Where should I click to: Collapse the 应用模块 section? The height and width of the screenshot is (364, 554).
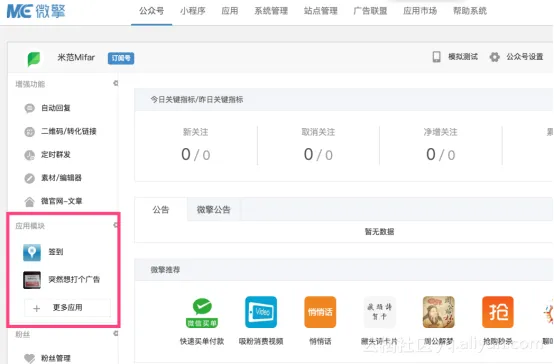pyautogui.click(x=116, y=225)
